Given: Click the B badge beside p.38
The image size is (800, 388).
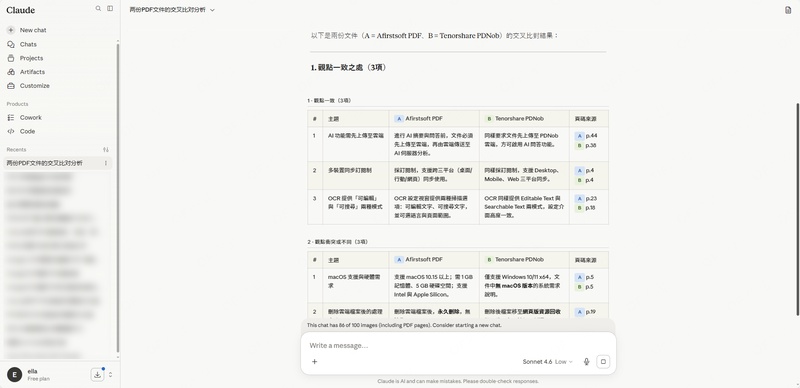Looking at the screenshot, I should tap(579, 146).
